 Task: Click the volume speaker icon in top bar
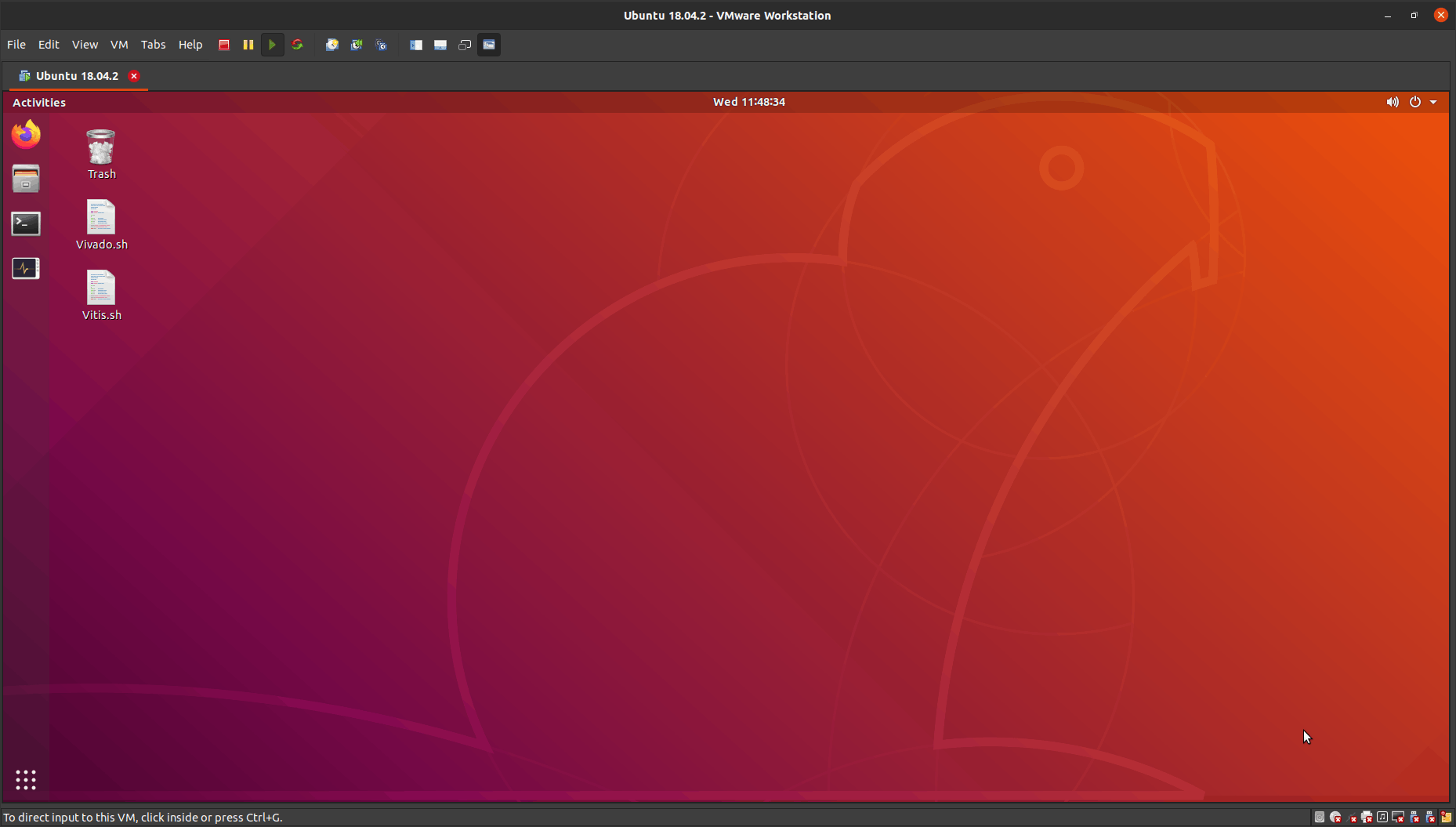point(1393,102)
